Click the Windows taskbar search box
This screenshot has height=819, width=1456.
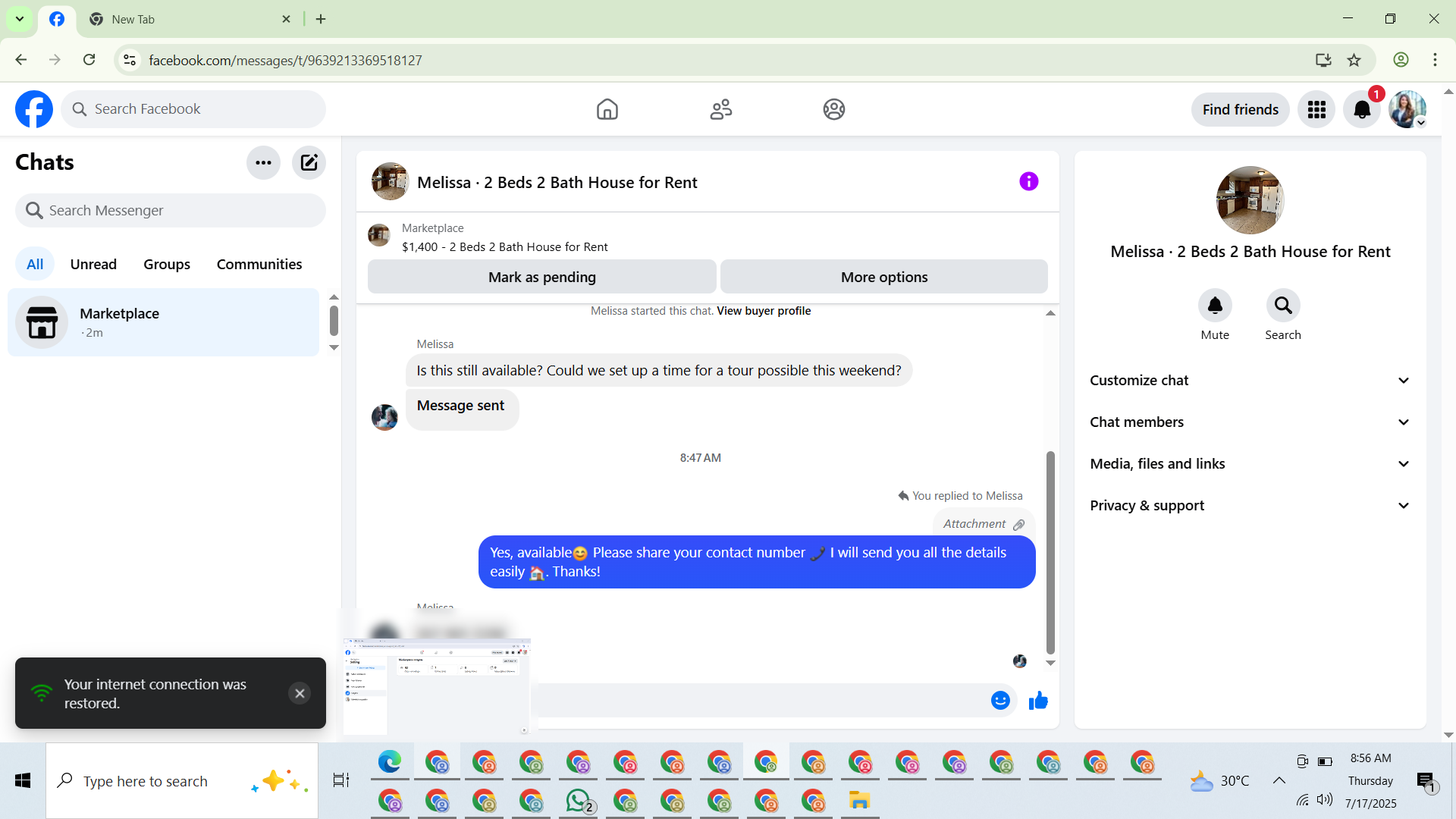click(x=182, y=781)
